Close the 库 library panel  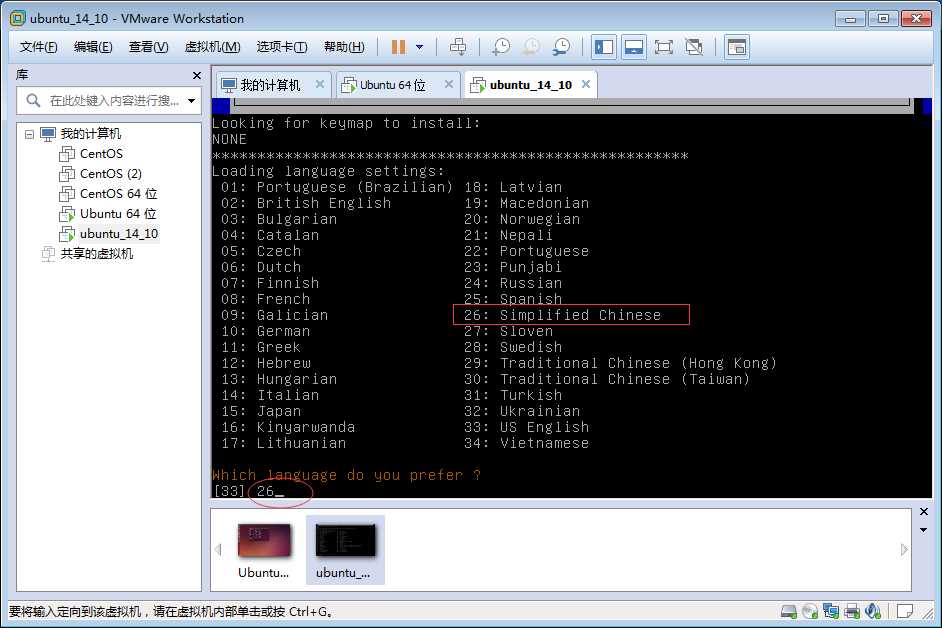[x=196, y=75]
